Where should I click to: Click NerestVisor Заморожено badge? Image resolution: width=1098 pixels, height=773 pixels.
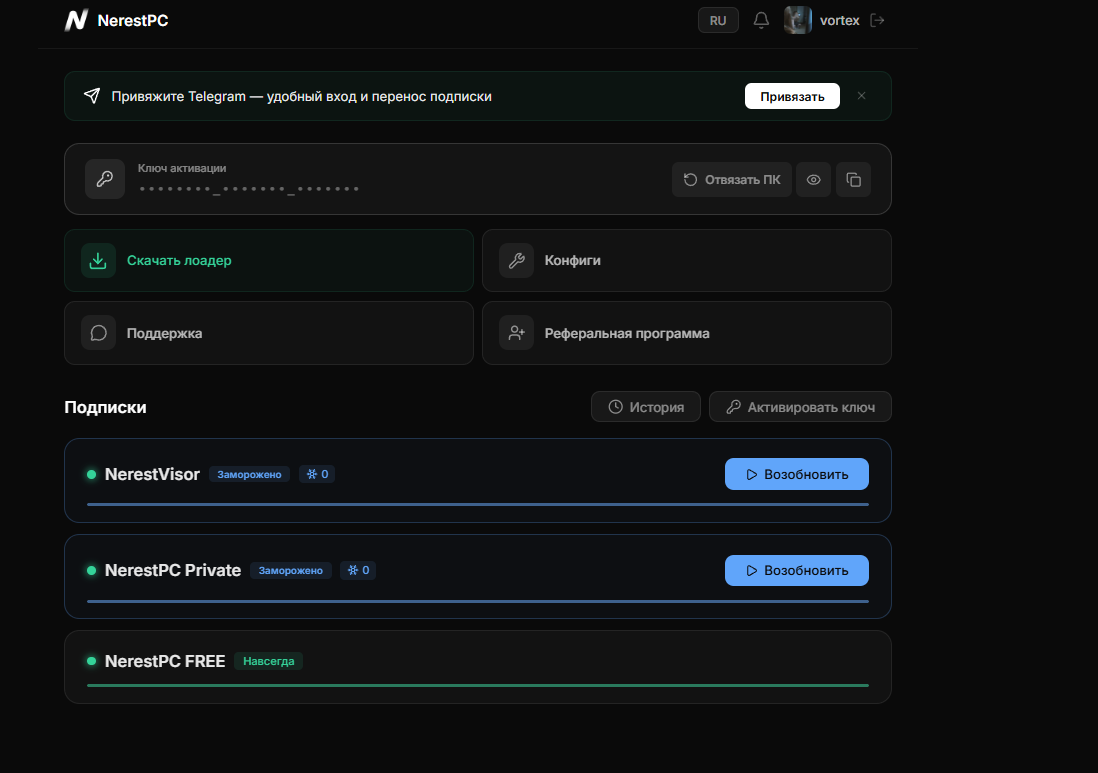(x=249, y=474)
